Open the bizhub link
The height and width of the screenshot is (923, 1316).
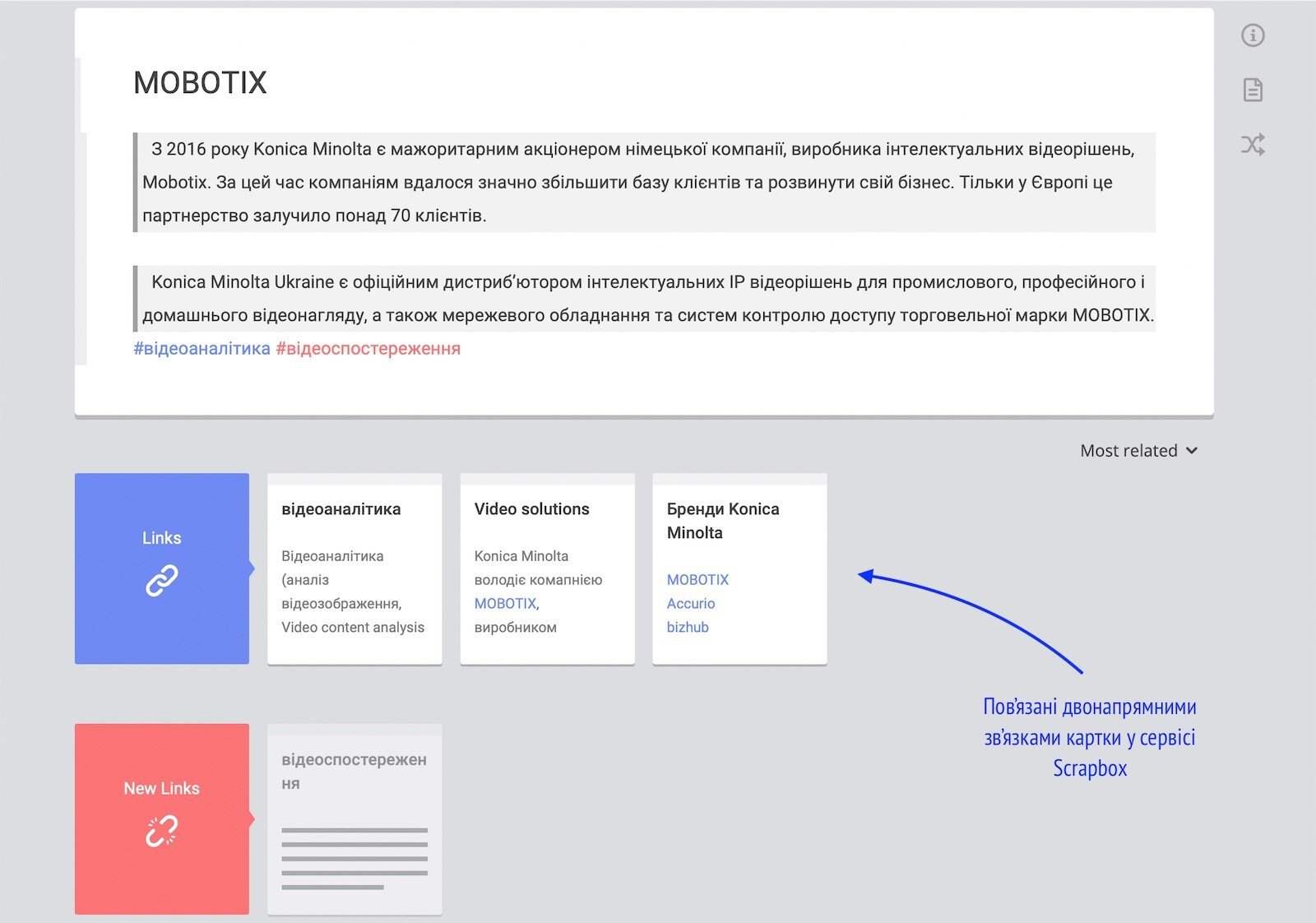click(688, 628)
